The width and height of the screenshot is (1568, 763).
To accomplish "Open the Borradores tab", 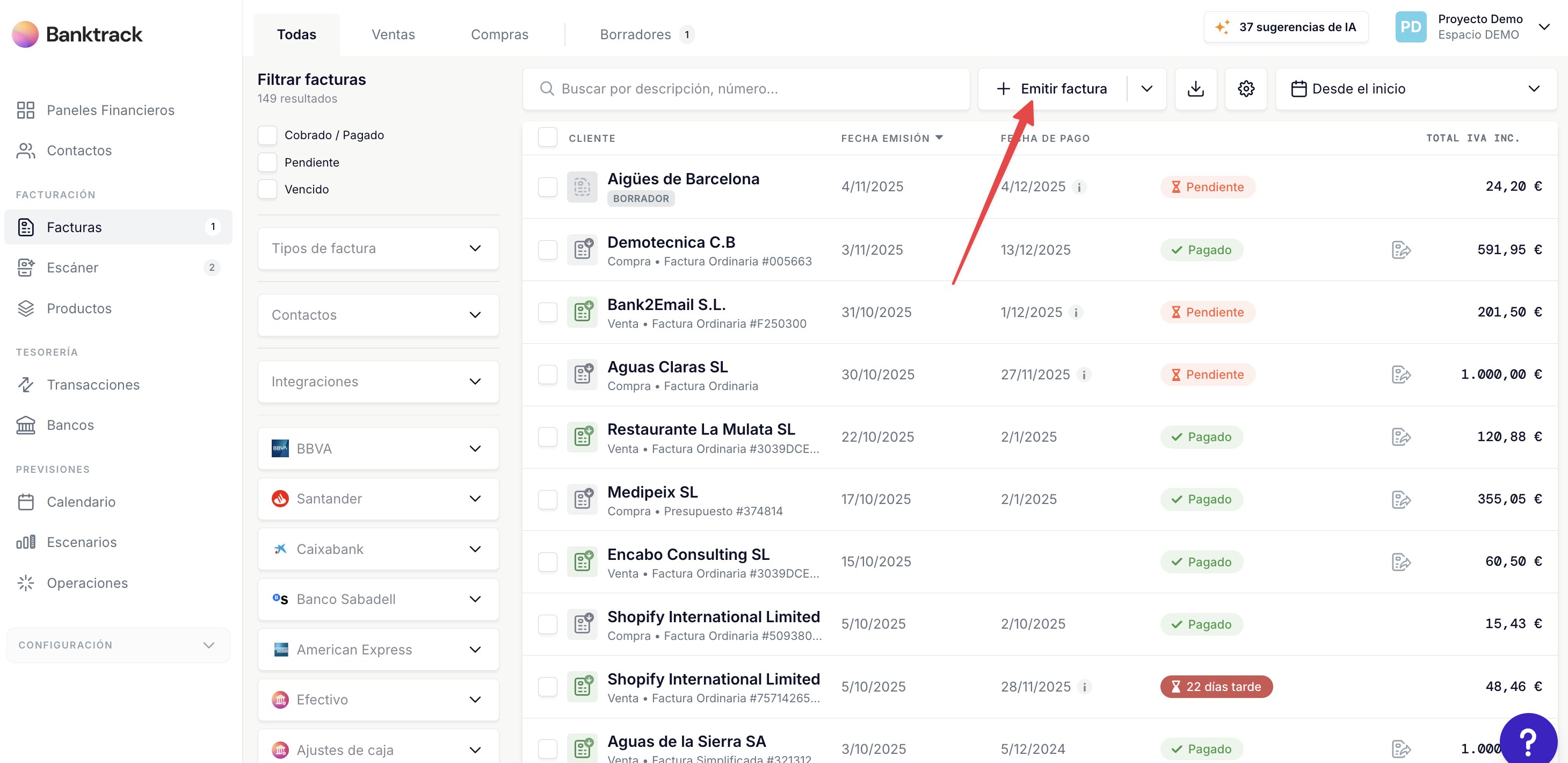I will coord(635,35).
